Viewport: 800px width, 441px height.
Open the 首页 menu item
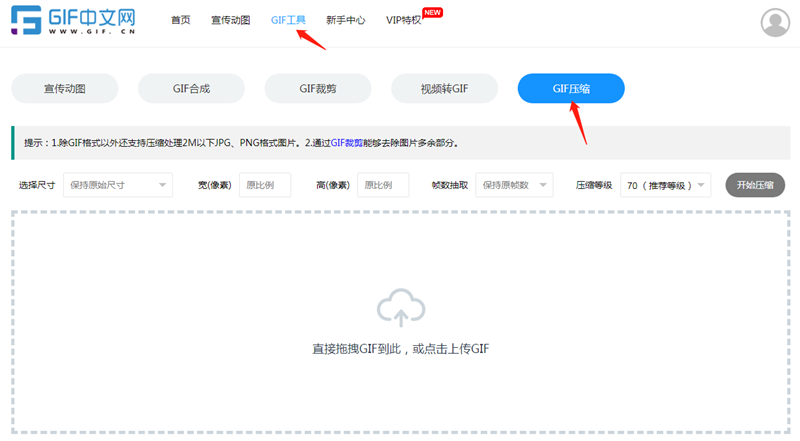[x=180, y=21]
